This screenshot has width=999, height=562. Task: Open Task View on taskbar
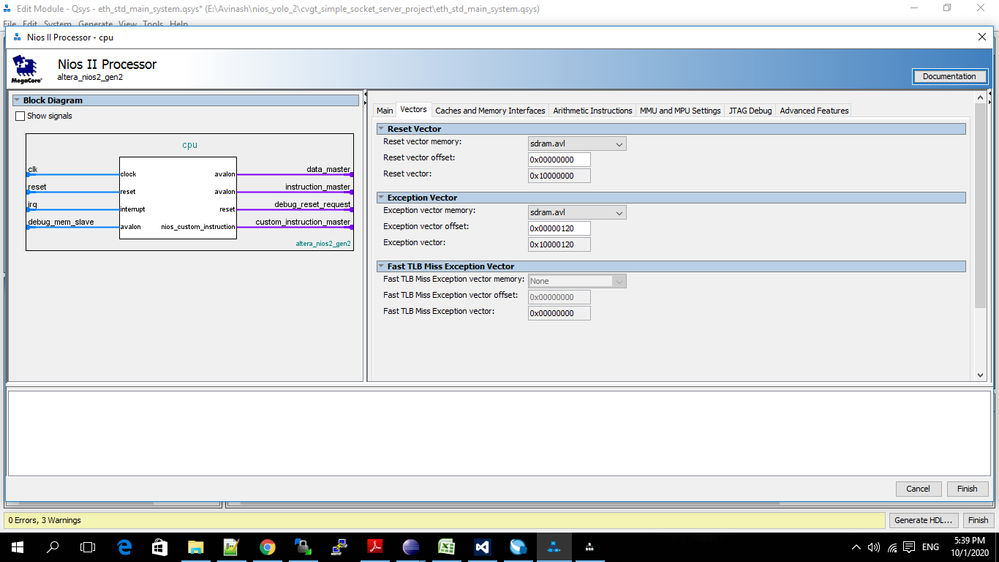pyautogui.click(x=87, y=547)
